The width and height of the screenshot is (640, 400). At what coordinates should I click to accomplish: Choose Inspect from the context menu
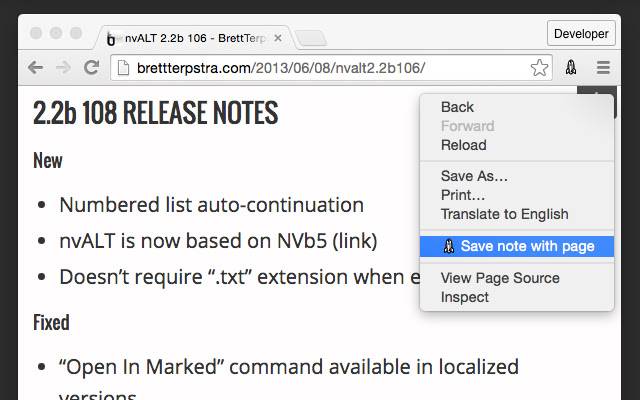(x=465, y=297)
